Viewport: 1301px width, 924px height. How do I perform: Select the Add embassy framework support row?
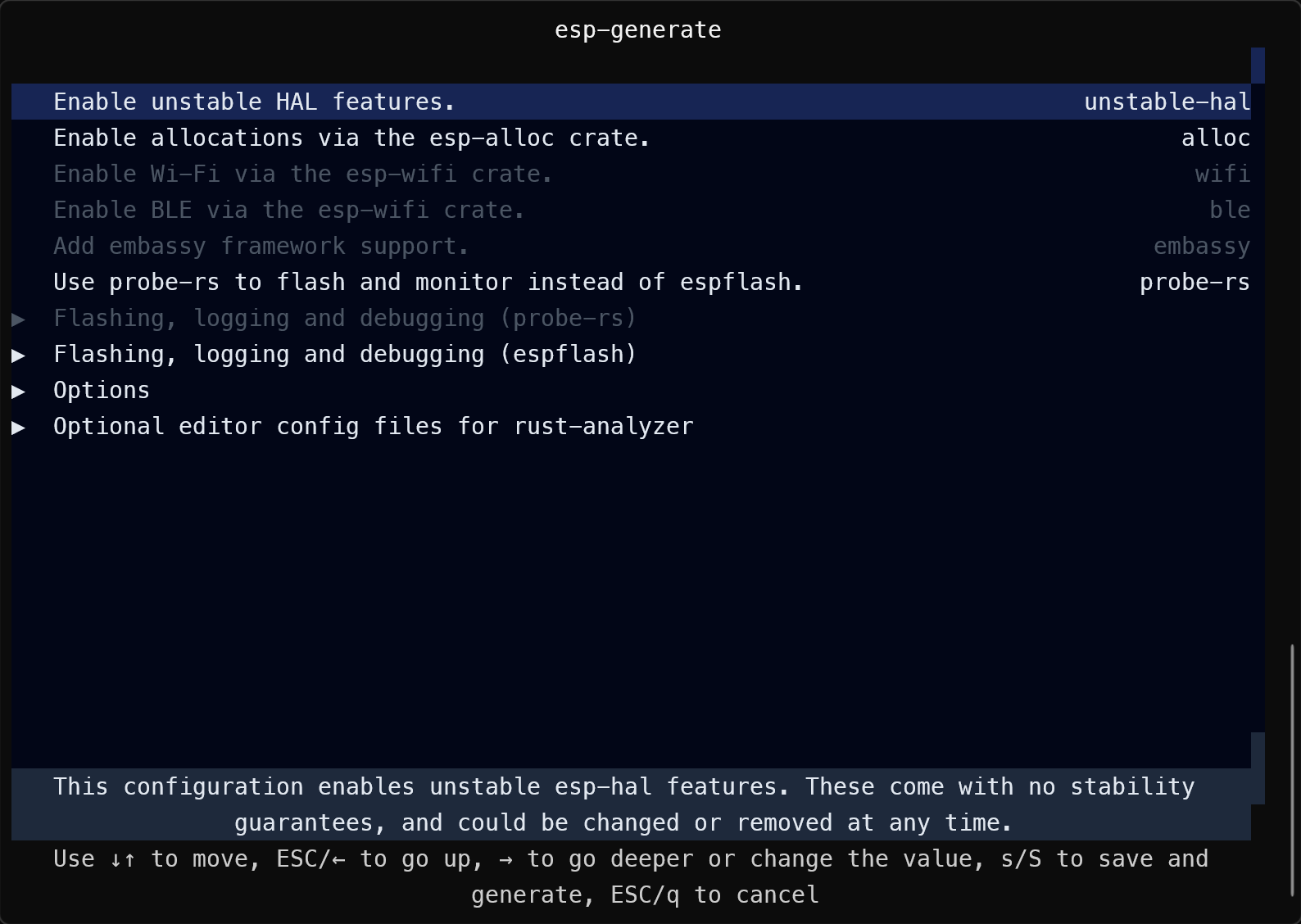tap(631, 246)
